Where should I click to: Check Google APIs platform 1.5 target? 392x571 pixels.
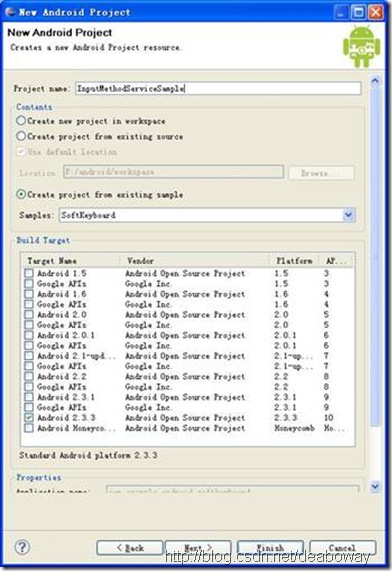tap(29, 283)
